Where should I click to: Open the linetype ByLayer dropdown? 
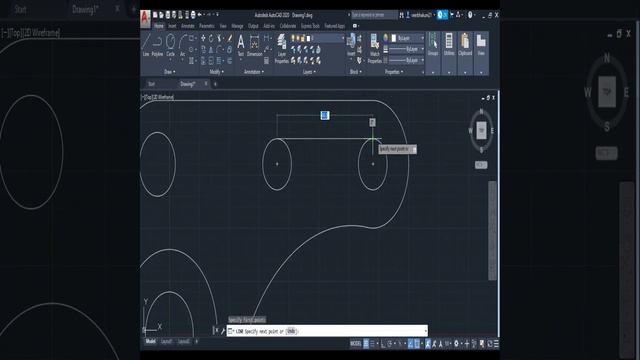407,60
